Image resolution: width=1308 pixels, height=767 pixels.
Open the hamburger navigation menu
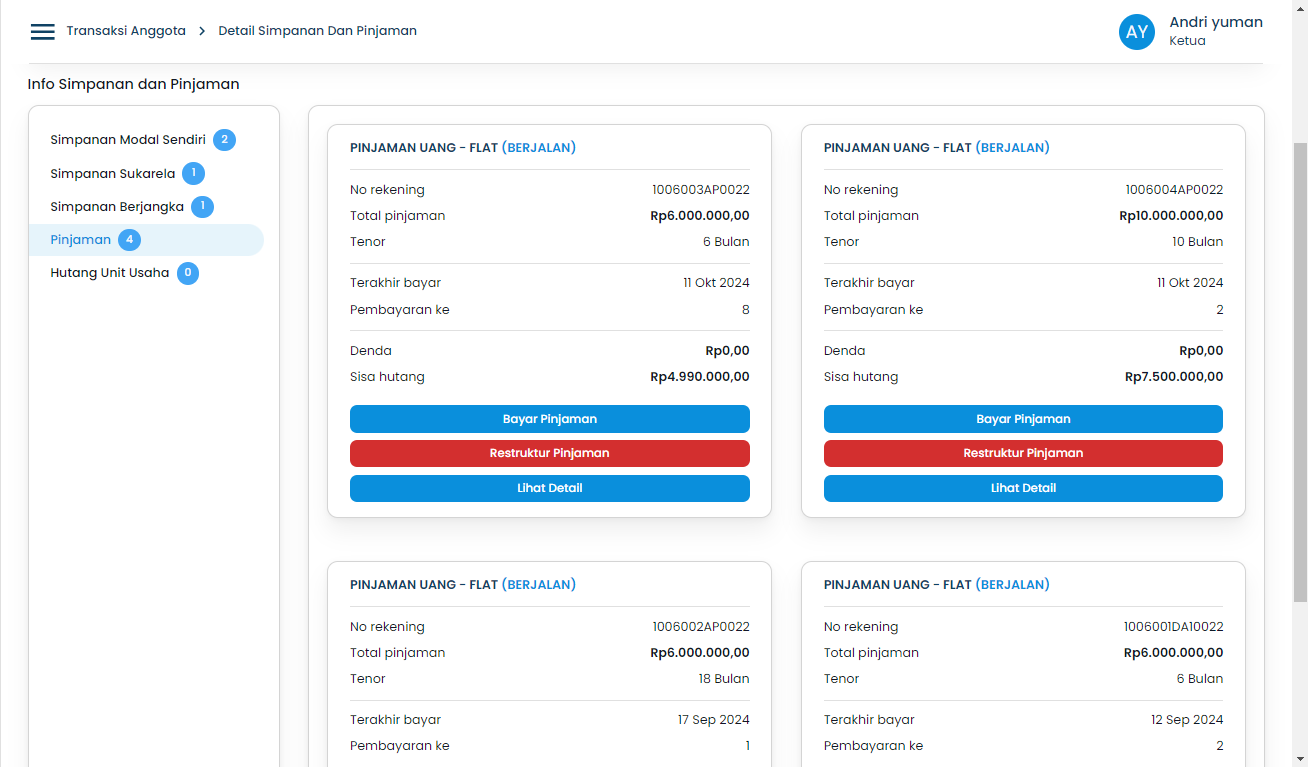click(x=42, y=31)
